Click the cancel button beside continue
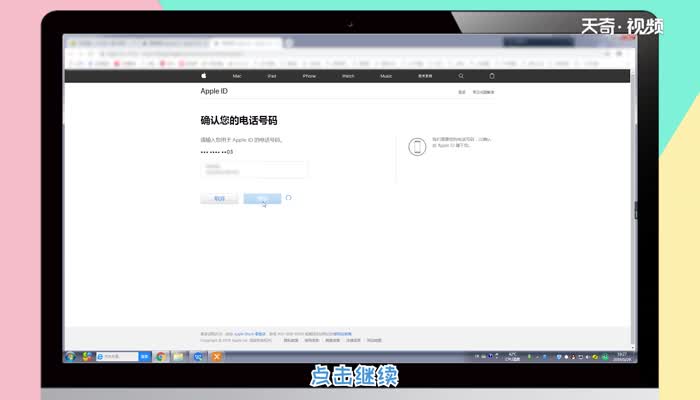Viewport: 700px width, 400px height. point(219,199)
